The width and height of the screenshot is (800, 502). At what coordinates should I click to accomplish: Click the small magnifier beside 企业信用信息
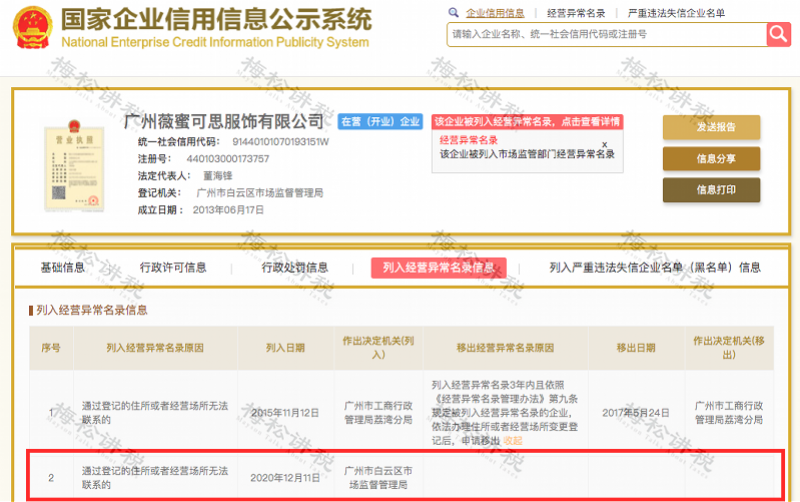pyautogui.click(x=453, y=13)
